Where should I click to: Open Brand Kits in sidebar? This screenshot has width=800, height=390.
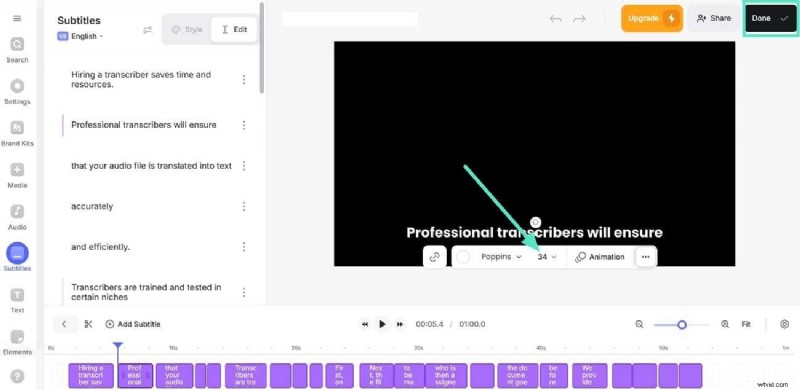click(17, 133)
